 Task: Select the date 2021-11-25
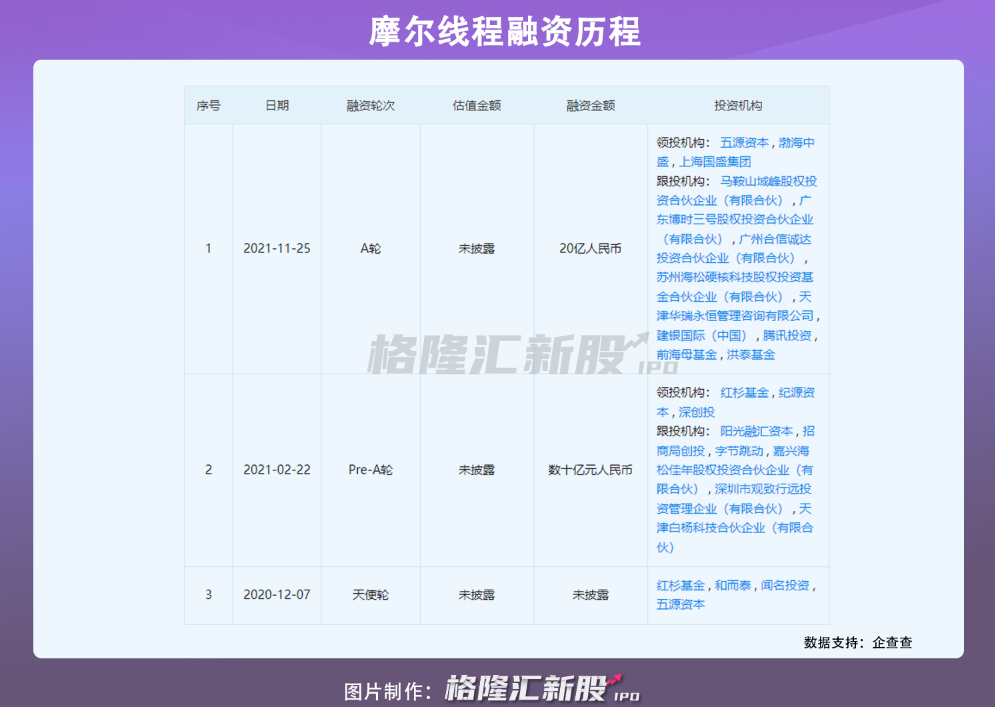[277, 249]
